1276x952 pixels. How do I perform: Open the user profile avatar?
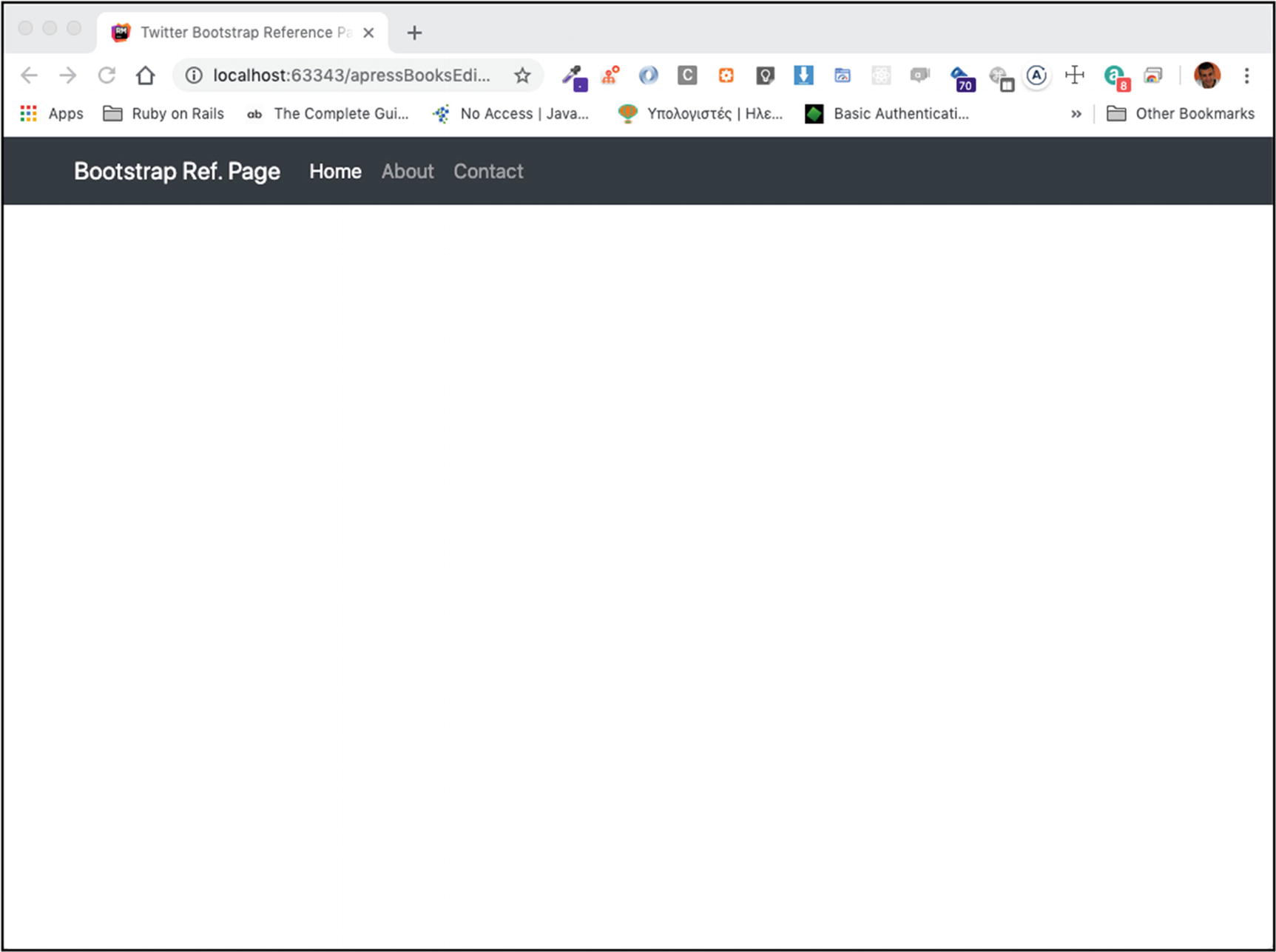[1206, 75]
